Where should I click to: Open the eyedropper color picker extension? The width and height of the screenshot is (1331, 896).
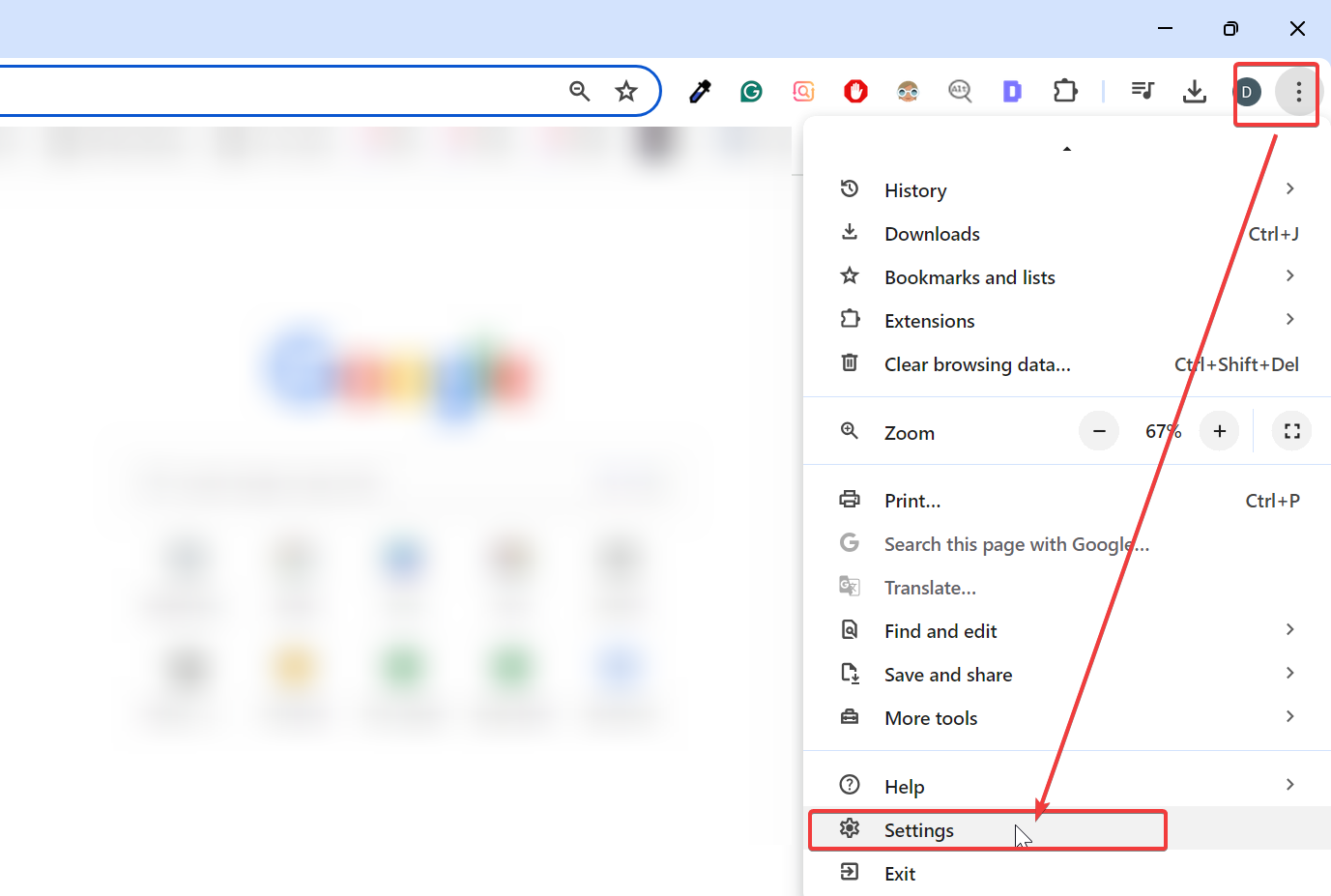[x=699, y=91]
